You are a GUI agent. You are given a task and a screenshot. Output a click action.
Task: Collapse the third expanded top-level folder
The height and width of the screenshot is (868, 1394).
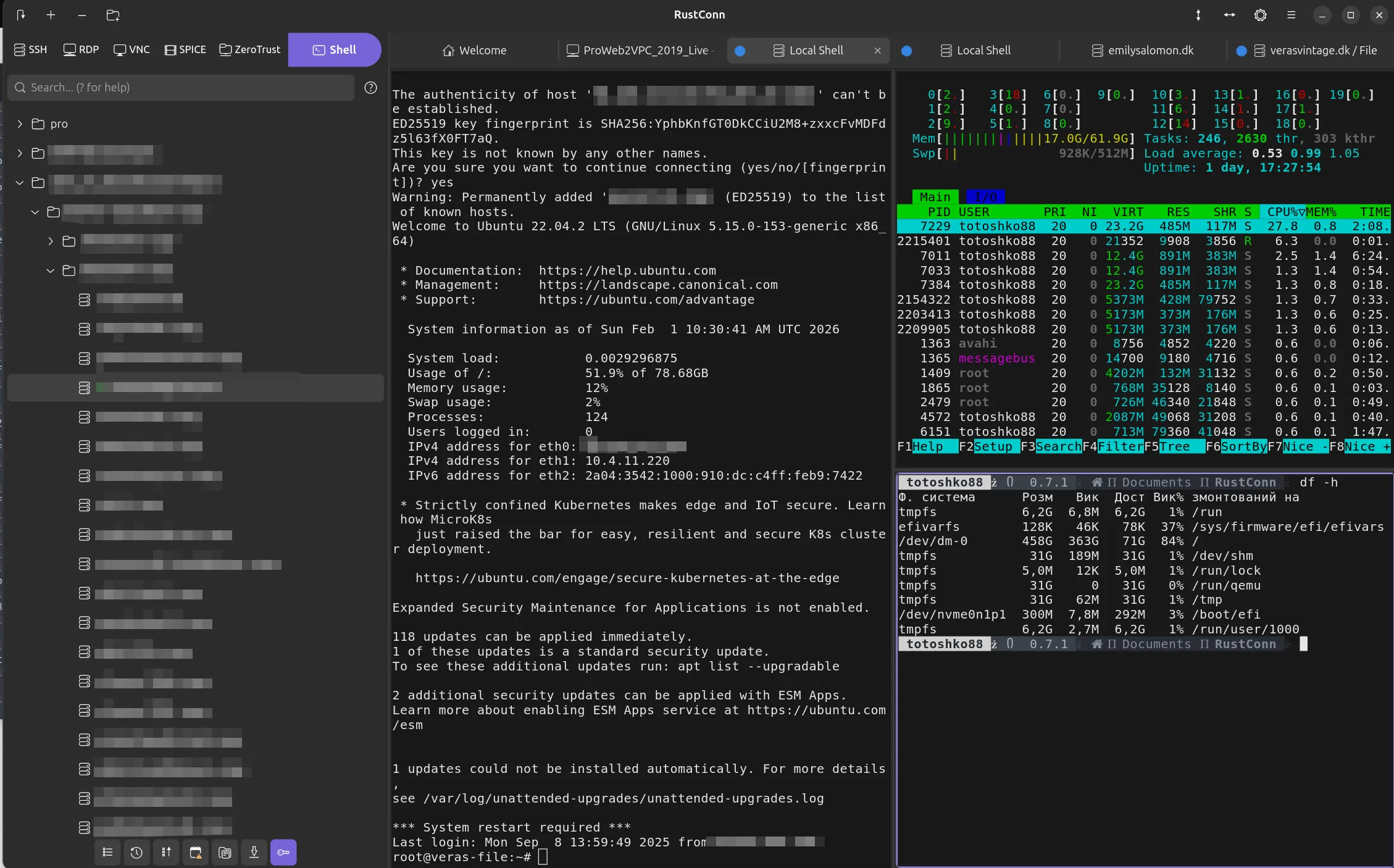(x=20, y=183)
